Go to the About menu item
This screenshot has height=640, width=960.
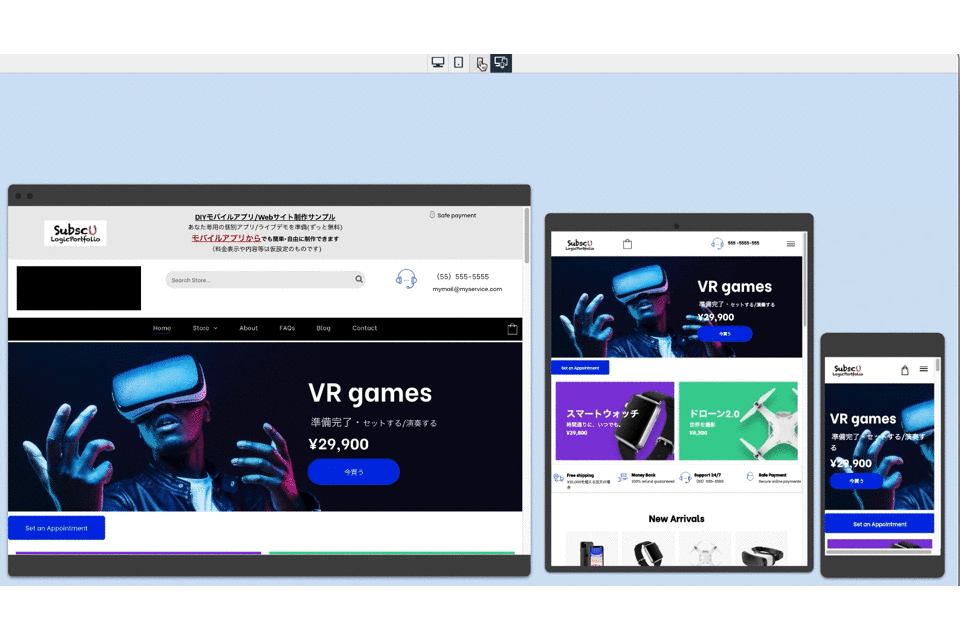pos(248,328)
